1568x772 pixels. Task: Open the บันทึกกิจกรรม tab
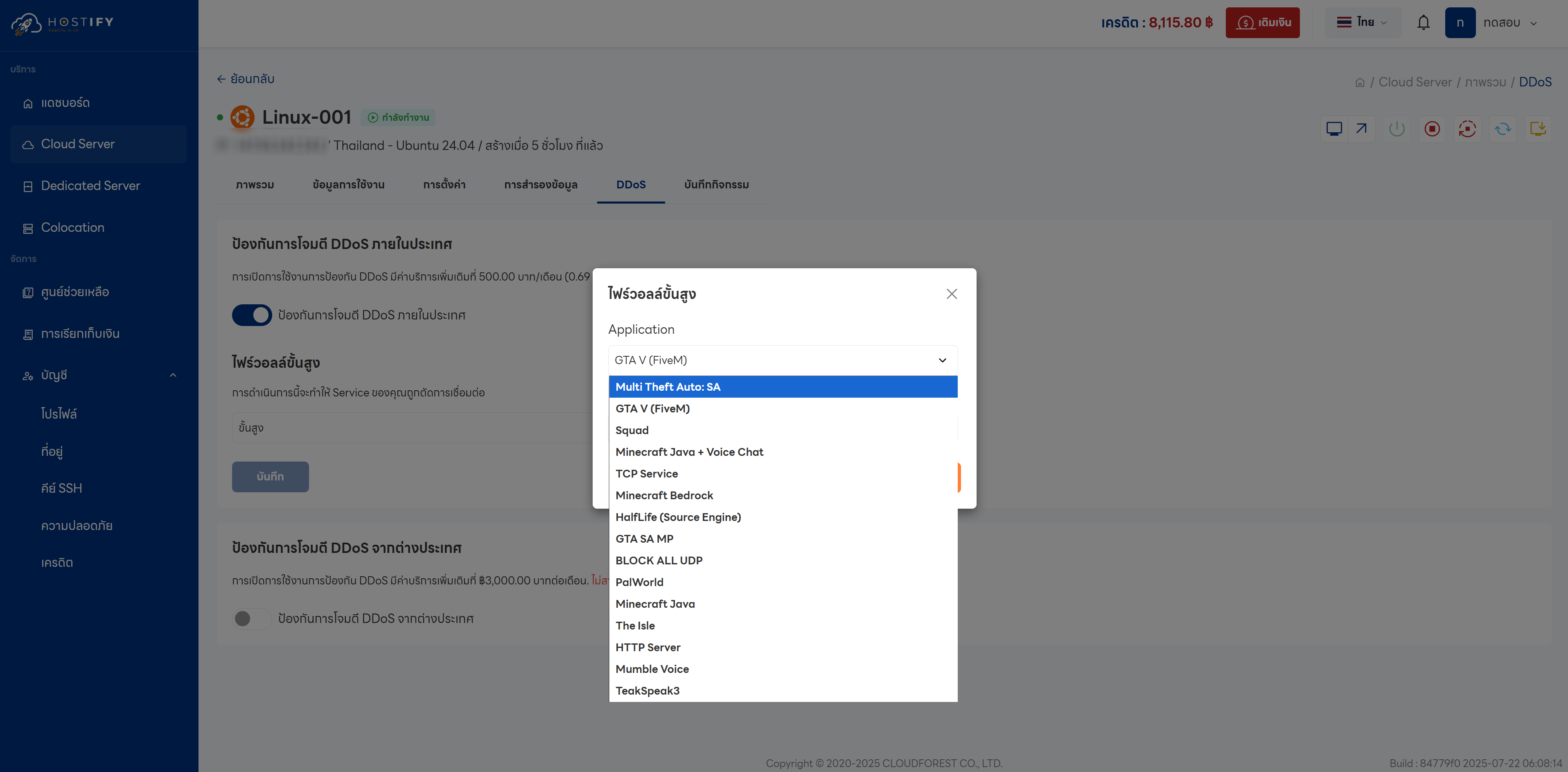716,185
